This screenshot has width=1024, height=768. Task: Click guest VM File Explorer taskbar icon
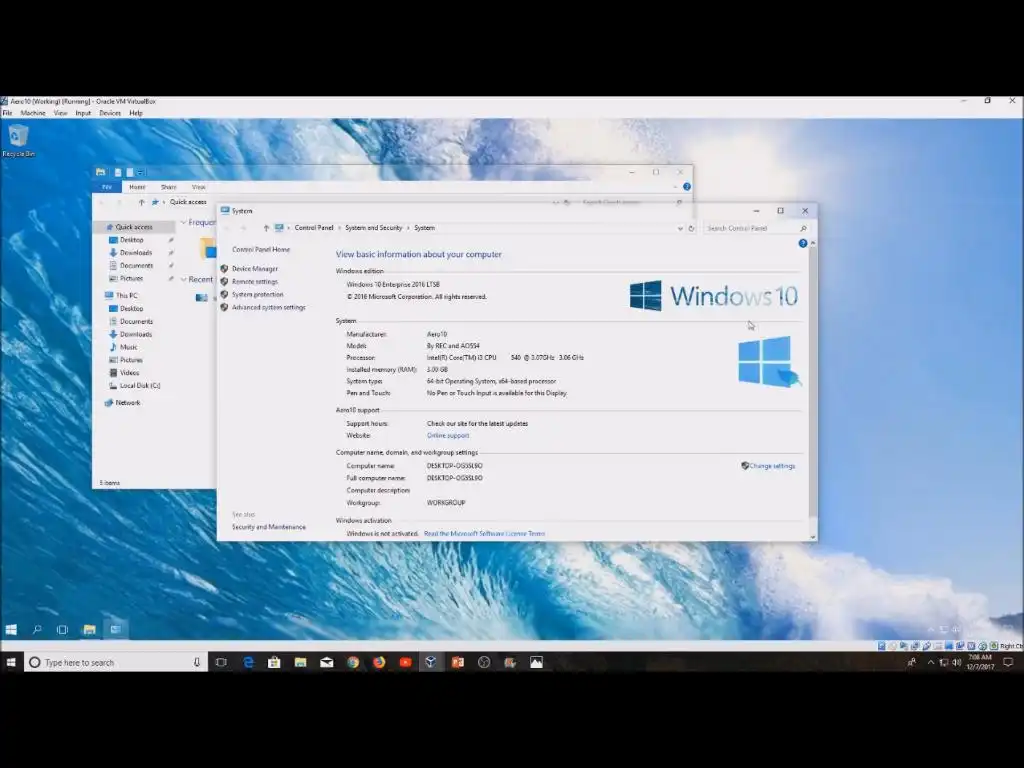click(89, 630)
